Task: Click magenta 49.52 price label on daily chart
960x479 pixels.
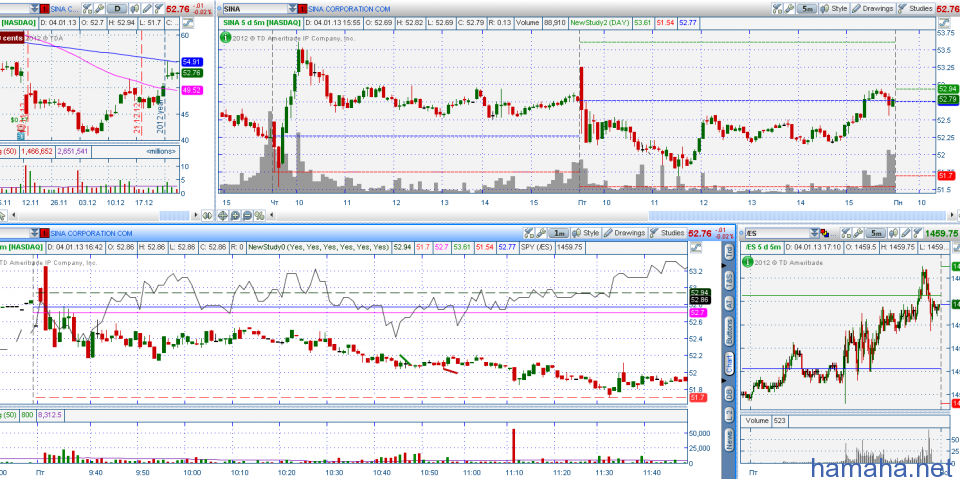Action: (192, 90)
